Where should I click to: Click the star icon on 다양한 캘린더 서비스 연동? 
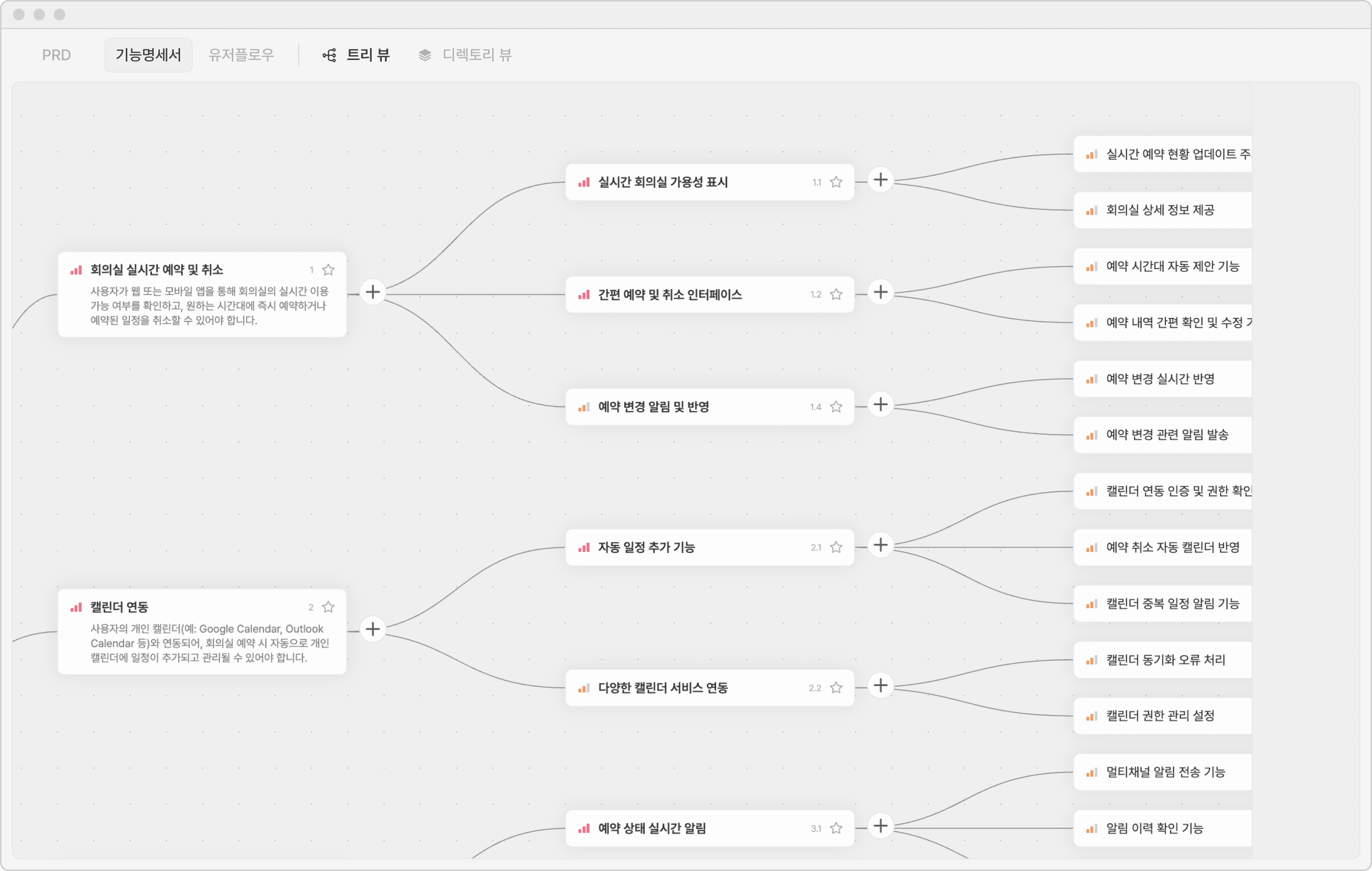pos(836,688)
